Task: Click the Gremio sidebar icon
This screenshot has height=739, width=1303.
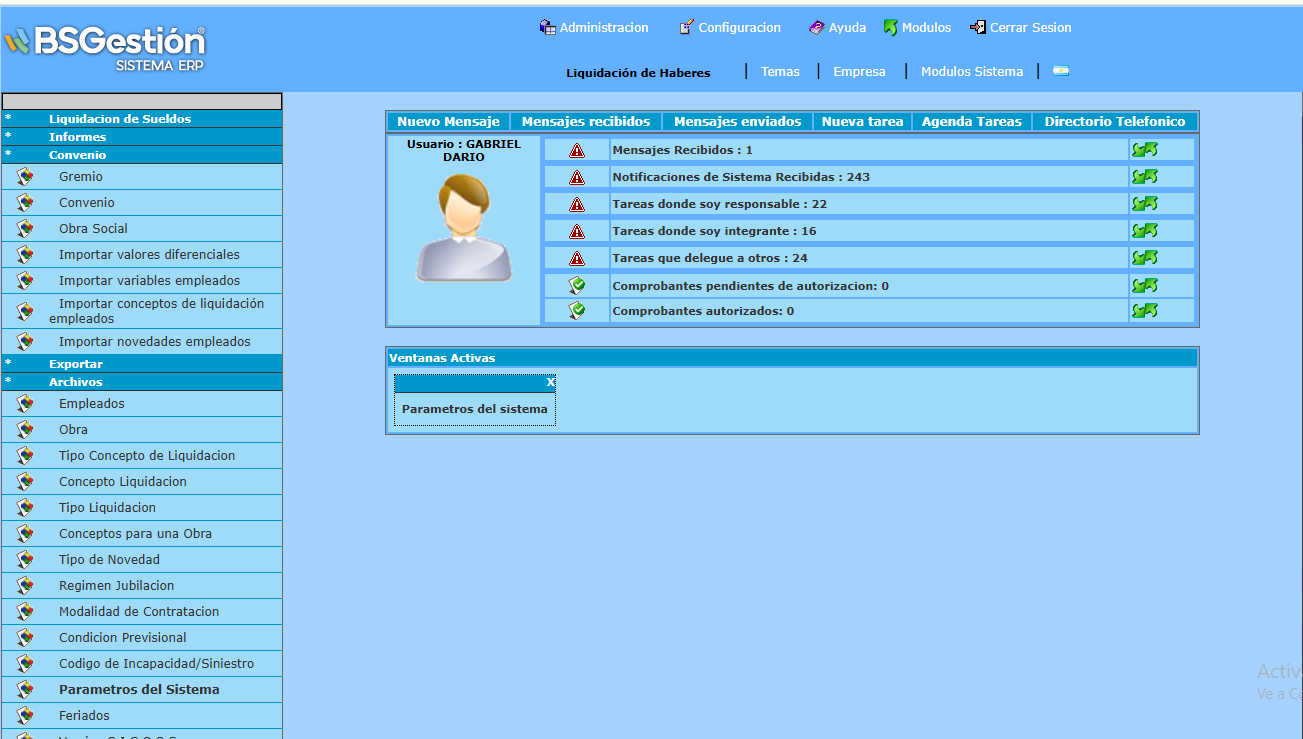Action: click(26, 176)
